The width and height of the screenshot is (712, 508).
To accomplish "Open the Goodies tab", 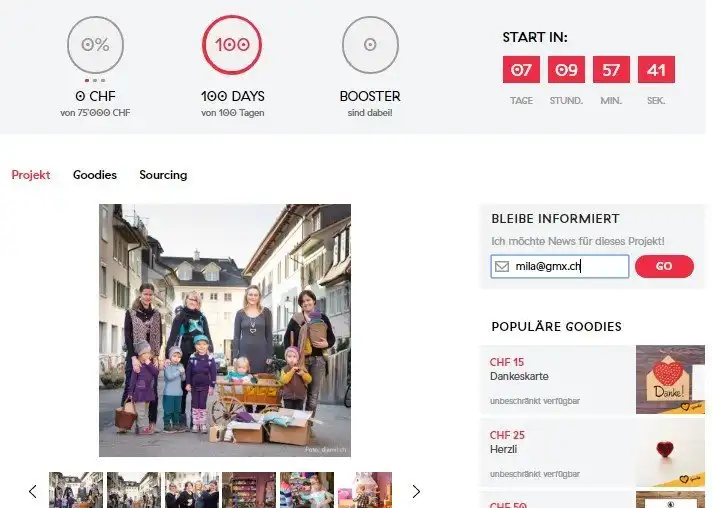I will pos(95,175).
